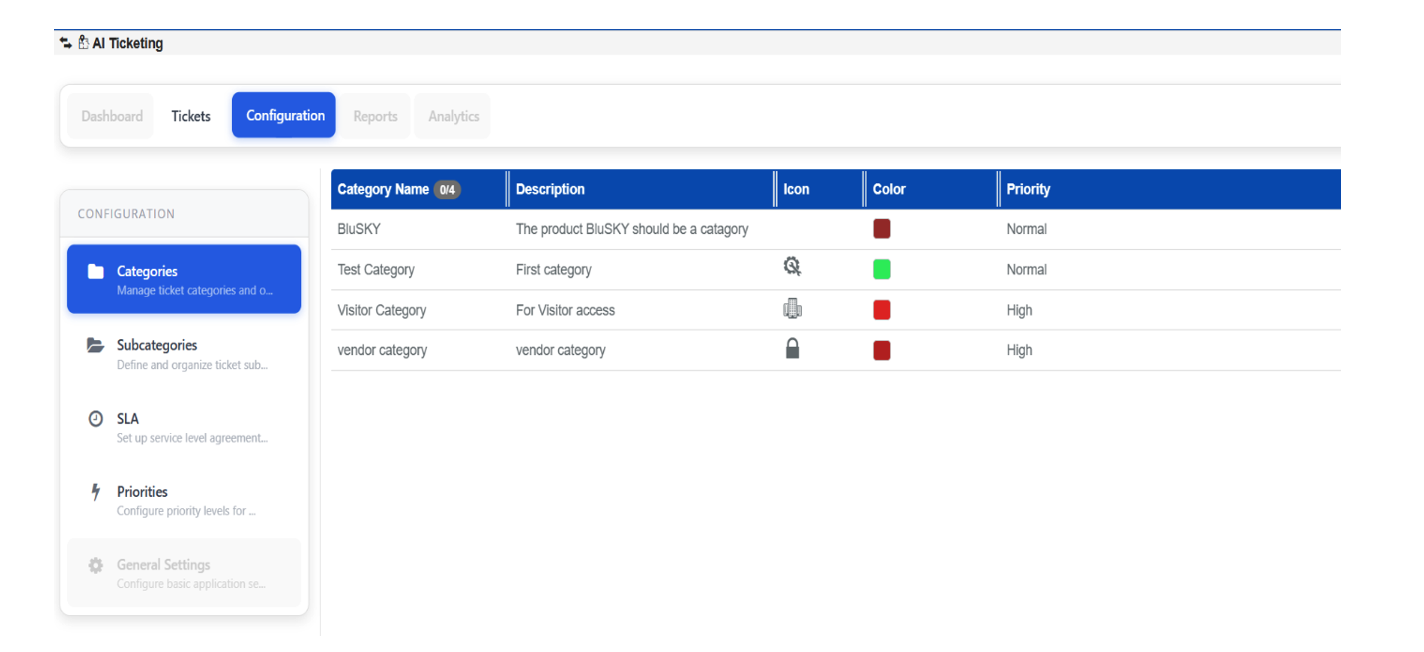Image resolution: width=1424 pixels, height=652 pixels.
Task: Click the Priorities lightning bolt icon
Action: pyautogui.click(x=96, y=492)
